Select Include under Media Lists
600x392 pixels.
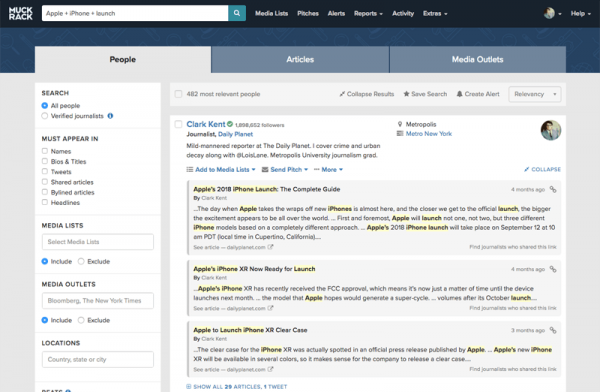45,261
